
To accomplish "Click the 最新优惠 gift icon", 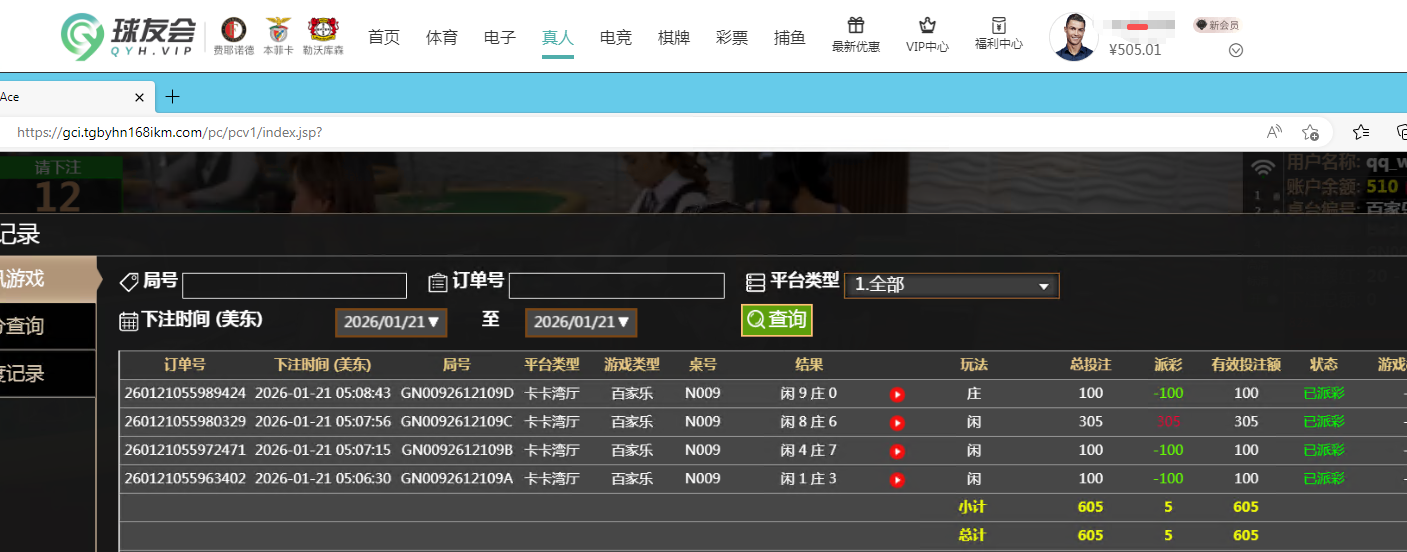I will 855,26.
